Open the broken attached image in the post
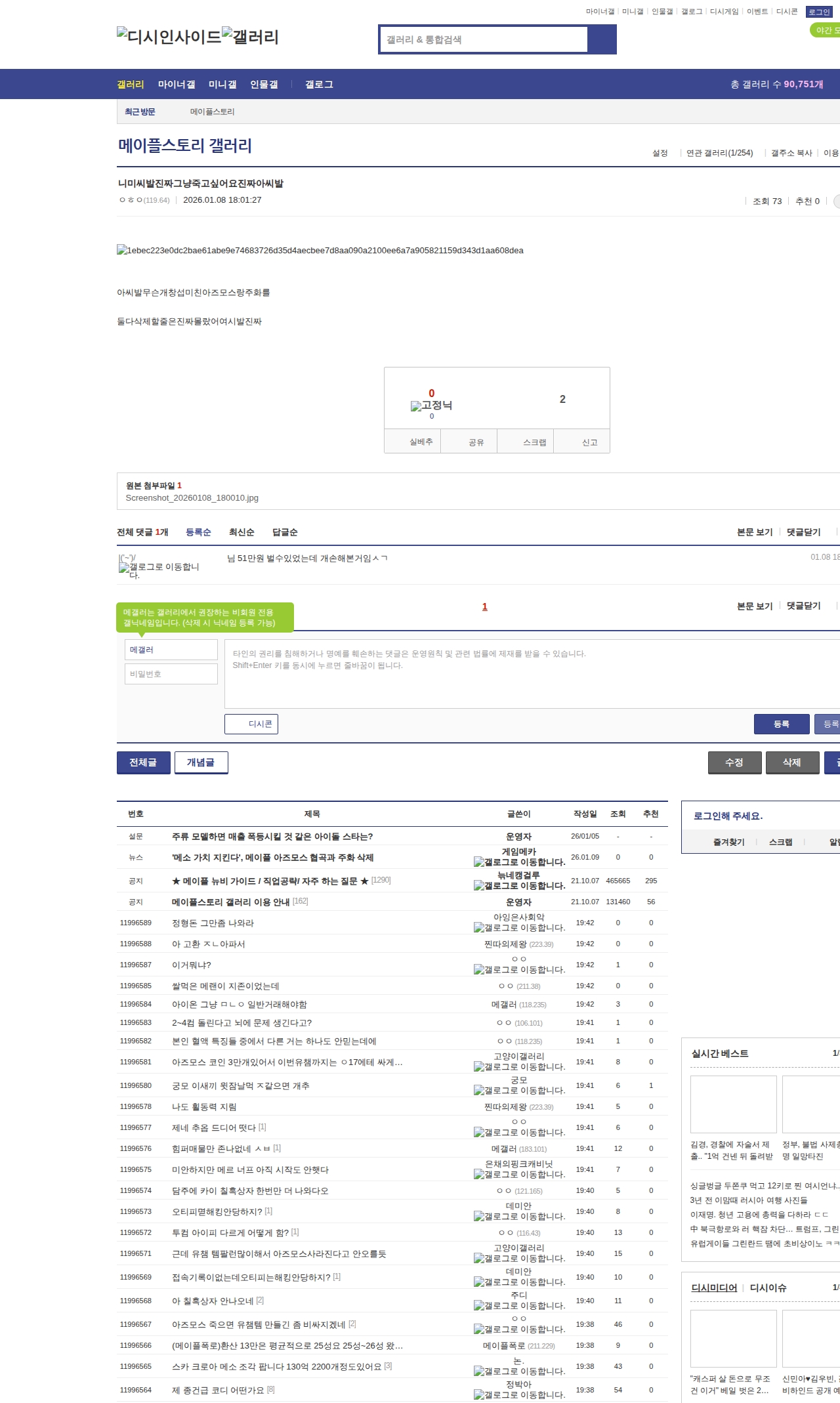The width and height of the screenshot is (840, 1403). (x=320, y=251)
